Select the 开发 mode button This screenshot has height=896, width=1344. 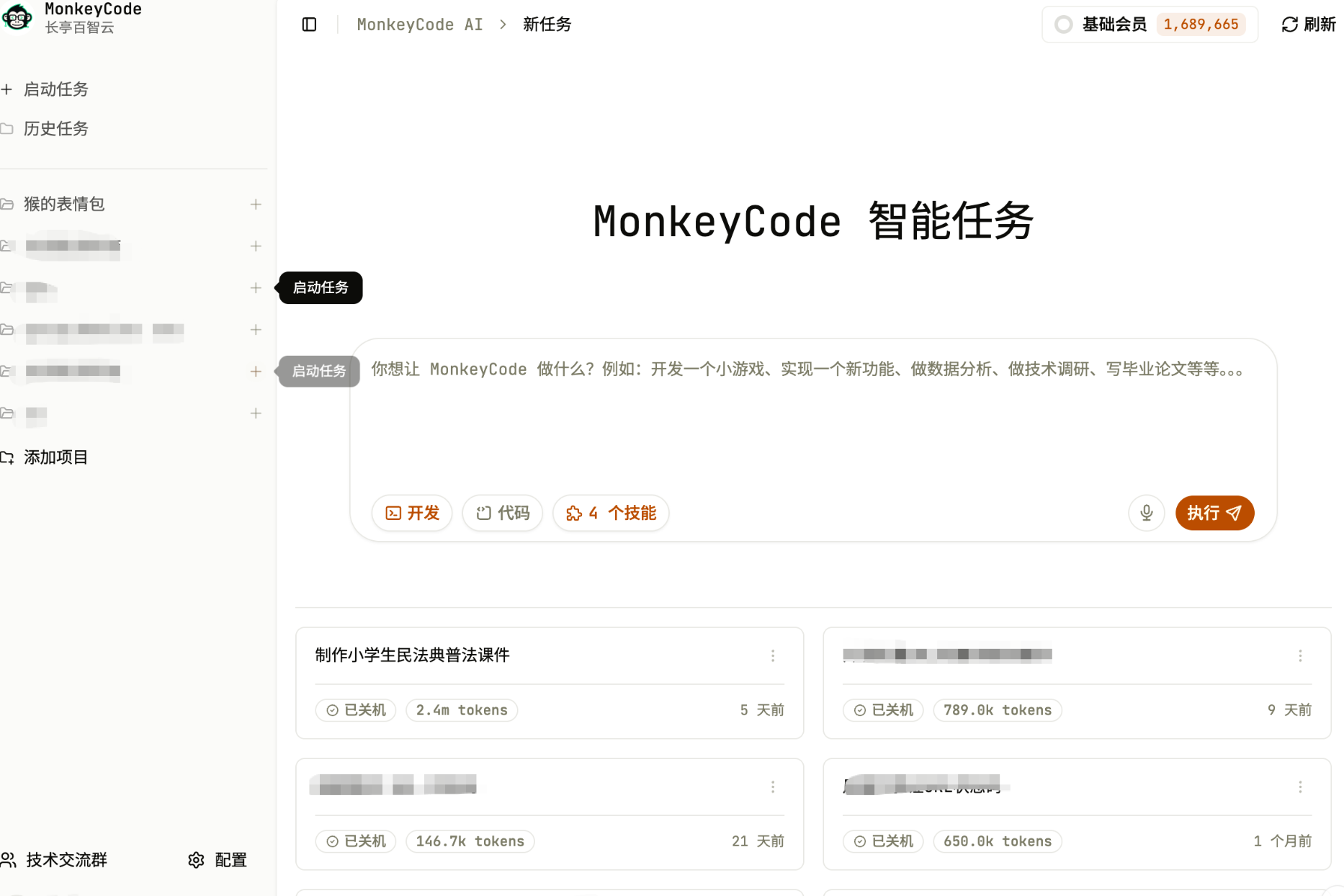coord(412,513)
